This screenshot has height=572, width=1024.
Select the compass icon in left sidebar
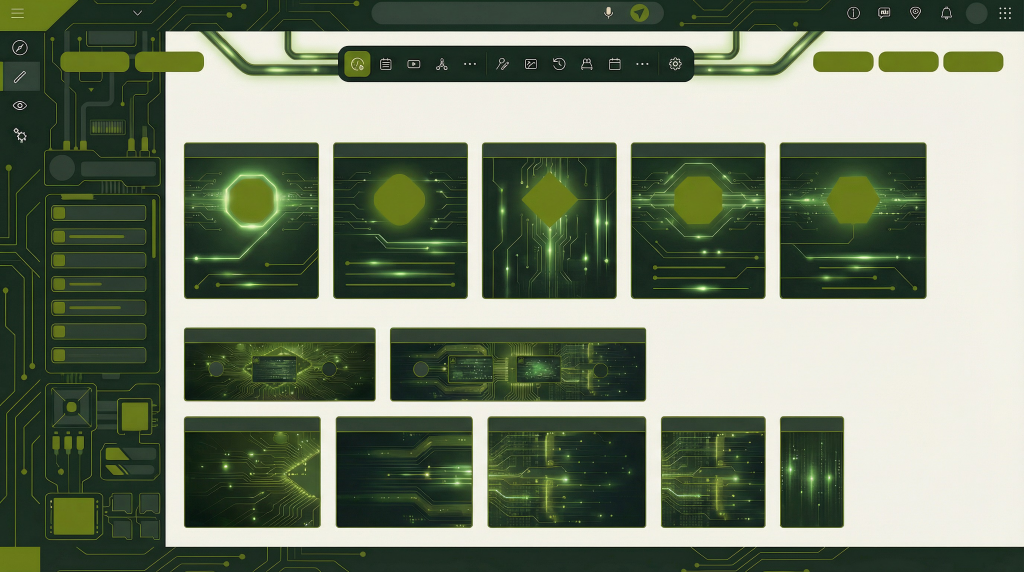tap(20, 48)
